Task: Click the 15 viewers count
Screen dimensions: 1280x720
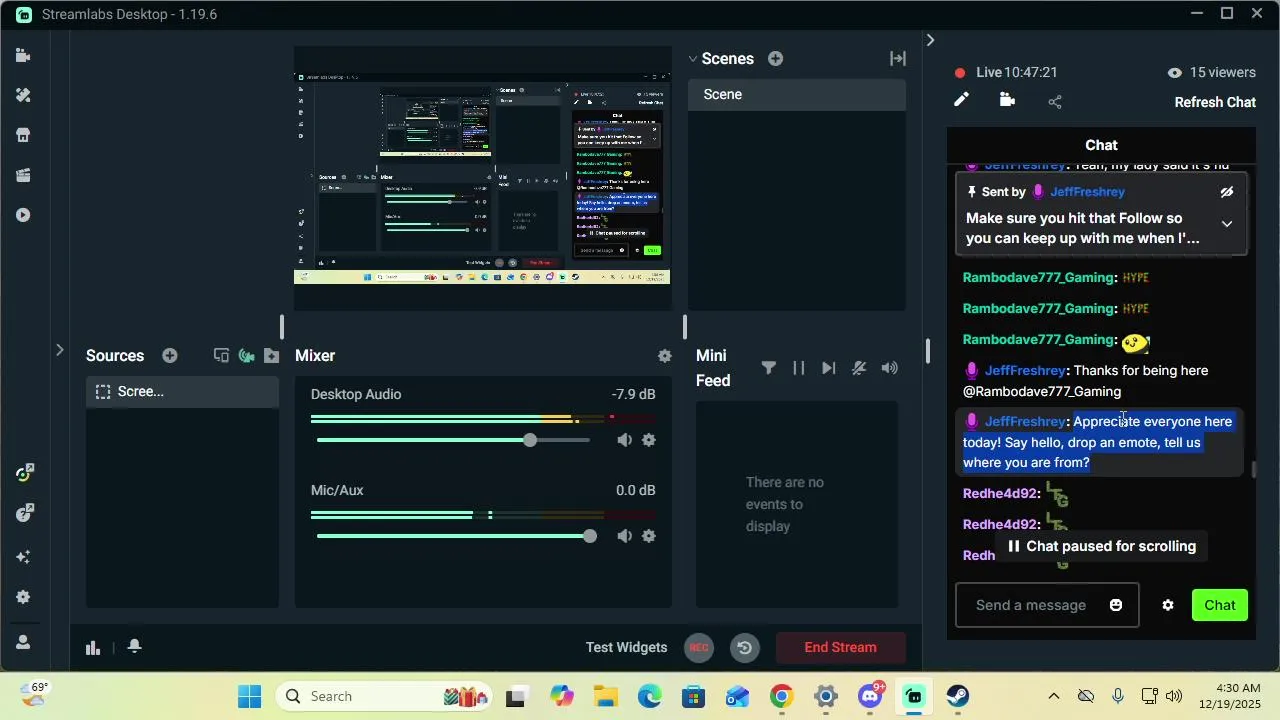Action: point(1211,72)
